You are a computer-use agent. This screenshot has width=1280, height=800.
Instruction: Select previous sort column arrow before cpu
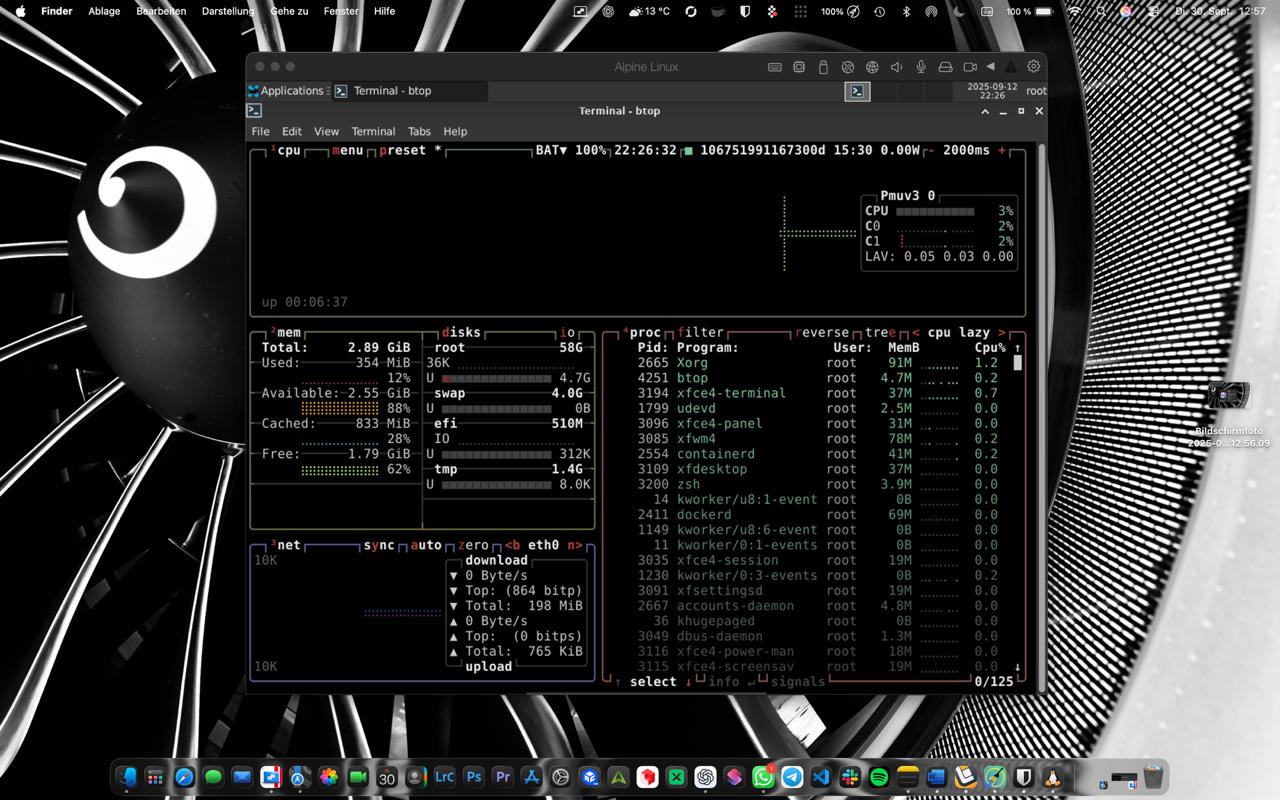(915, 332)
